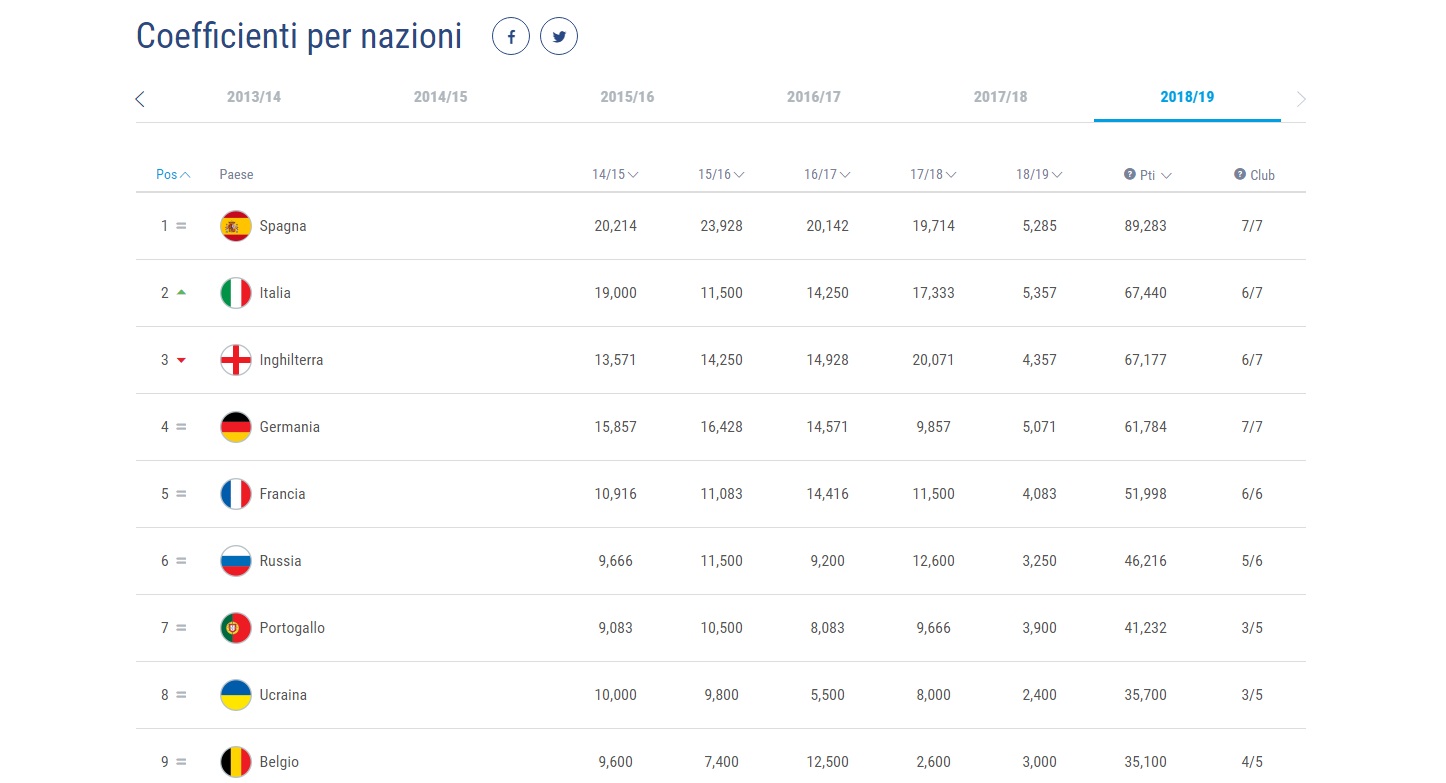Image resolution: width=1446 pixels, height=783 pixels.
Task: Sort by the 14/15 season column
Action: [615, 174]
